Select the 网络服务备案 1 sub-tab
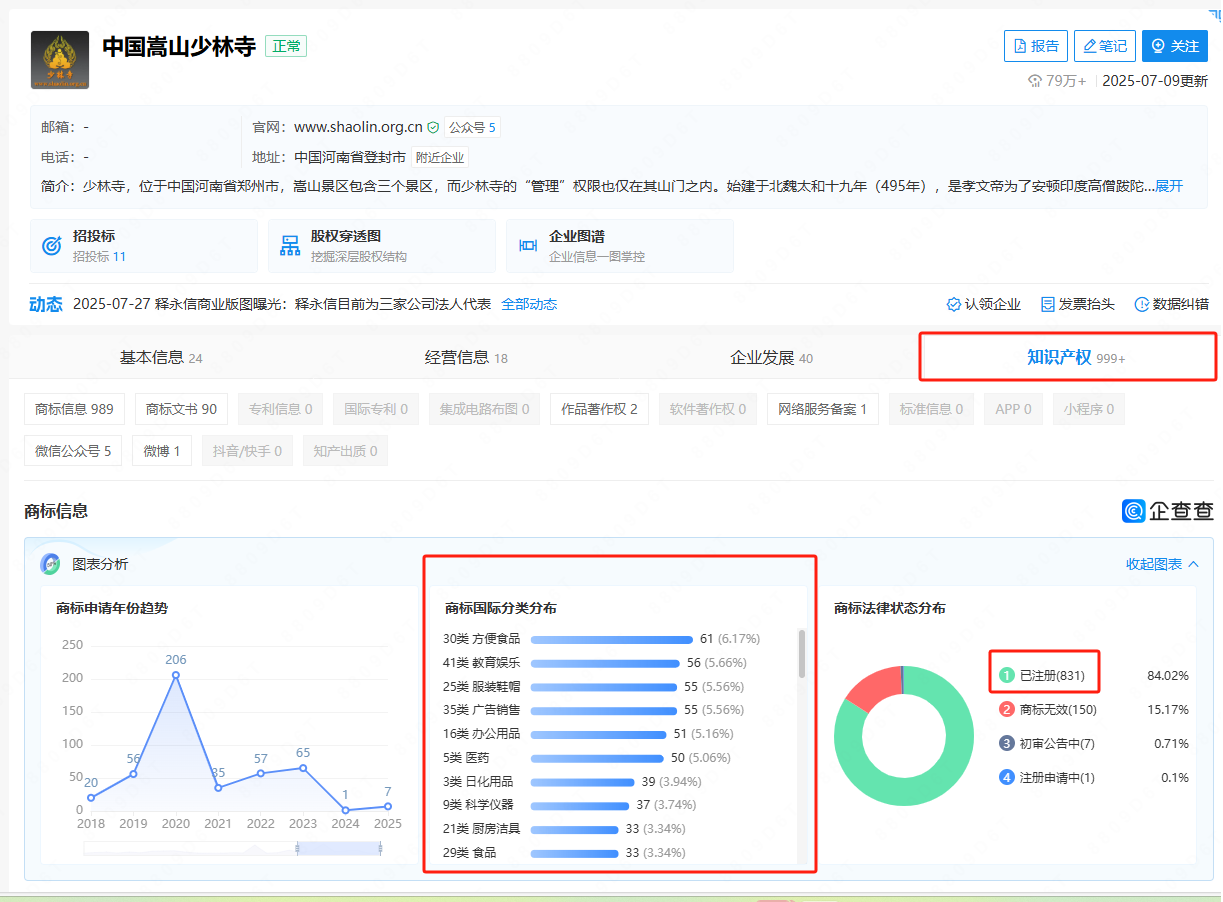This screenshot has width=1223, height=902. pos(823,409)
